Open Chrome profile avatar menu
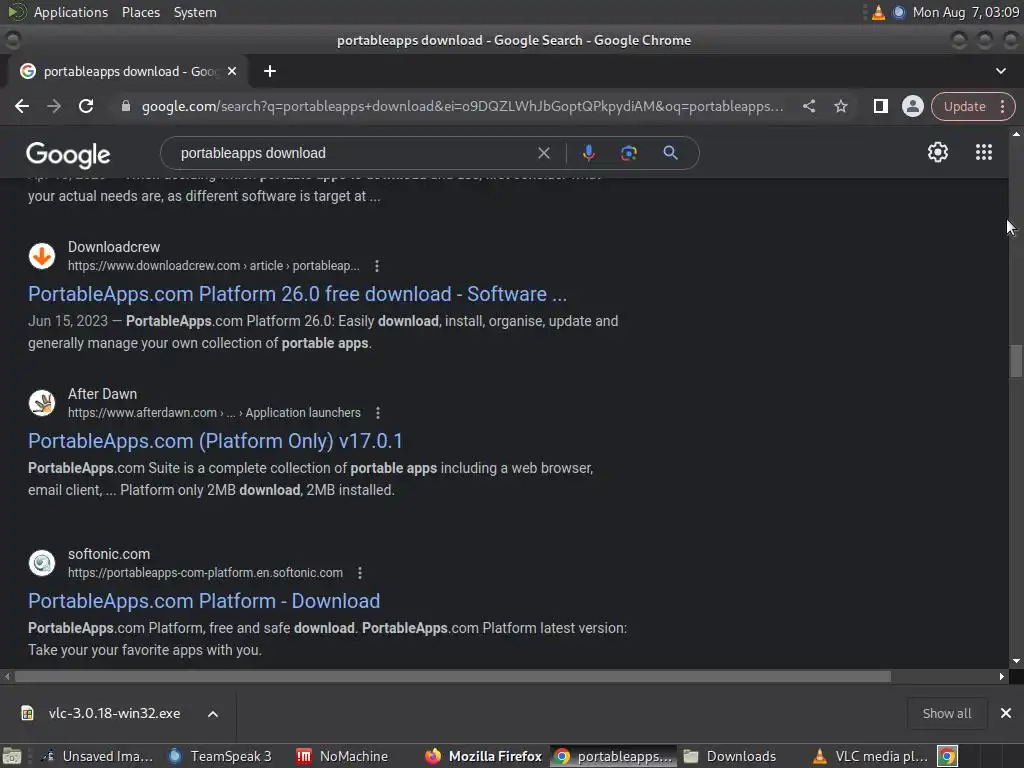The image size is (1024, 768). click(912, 106)
